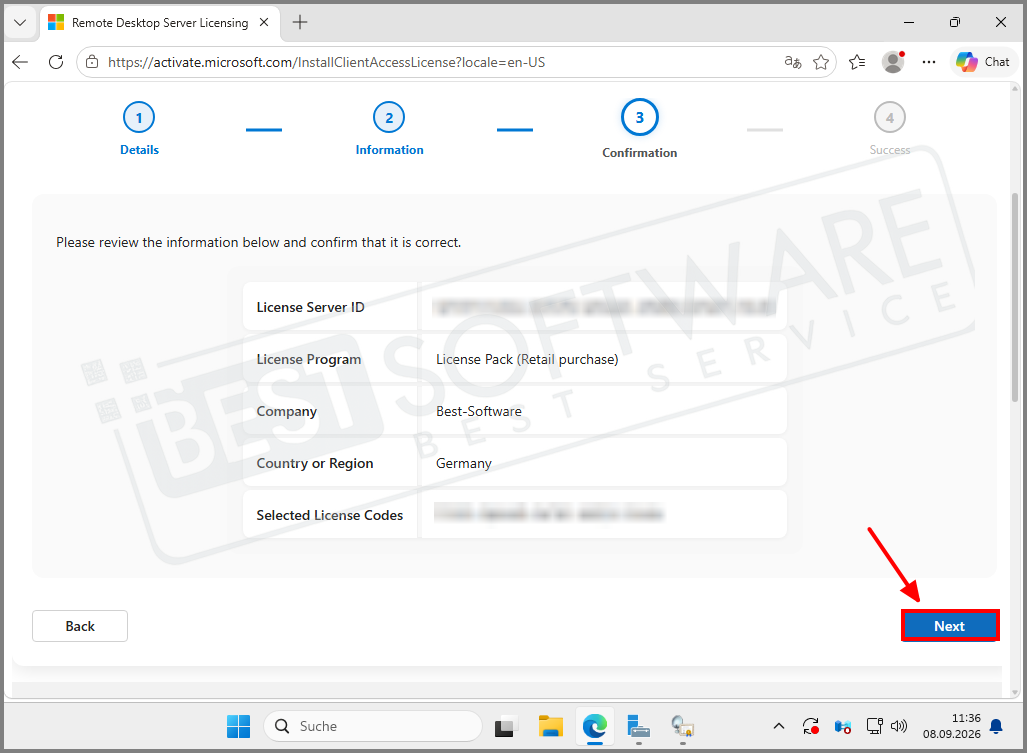Click the tray icon right of sync
1027x753 pixels.
pyautogui.click(x=842, y=726)
